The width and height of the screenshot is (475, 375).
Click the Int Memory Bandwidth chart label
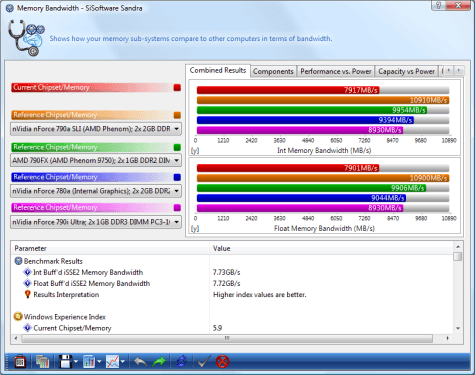coord(324,150)
